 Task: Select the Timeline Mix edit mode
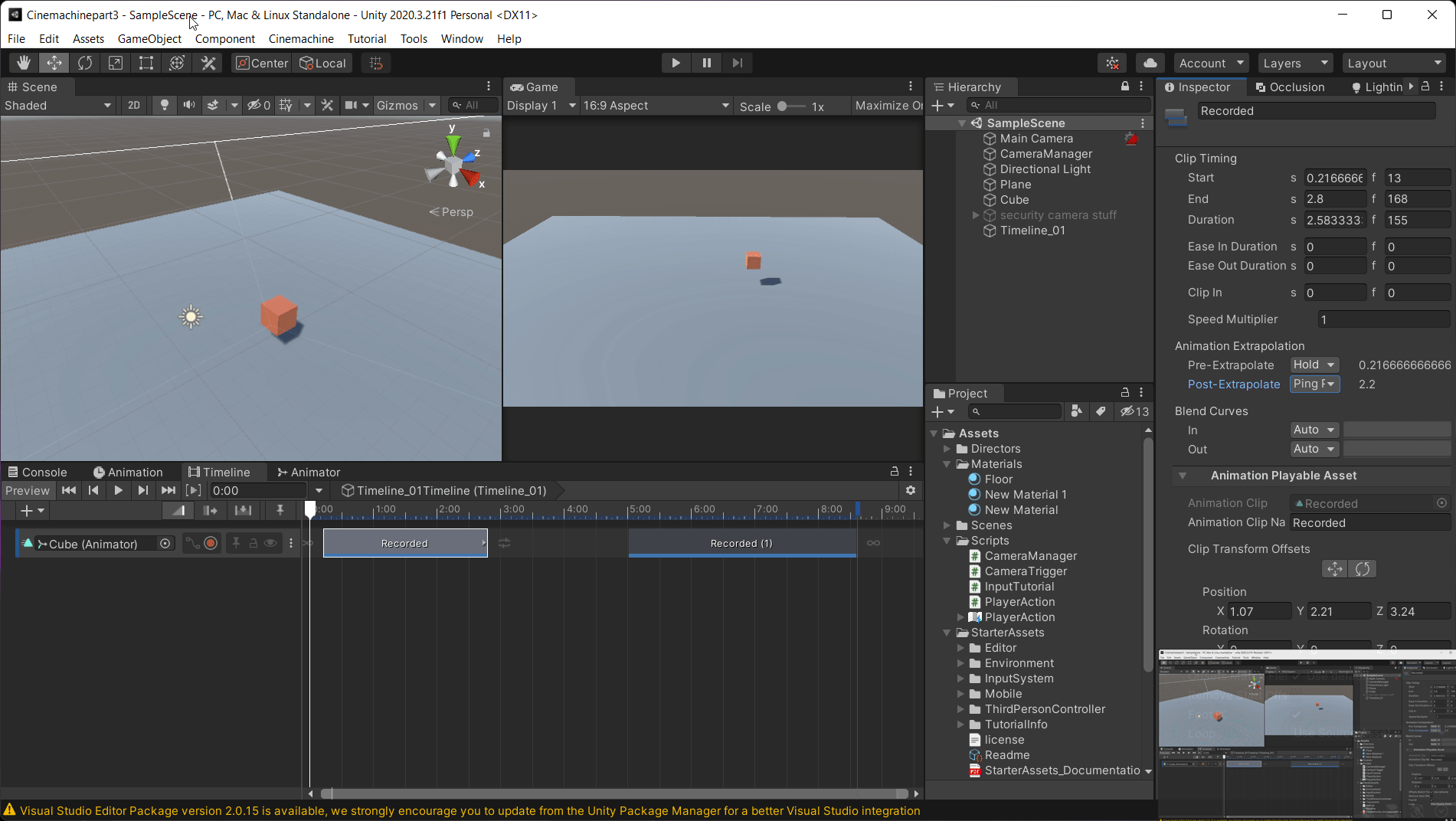[178, 510]
